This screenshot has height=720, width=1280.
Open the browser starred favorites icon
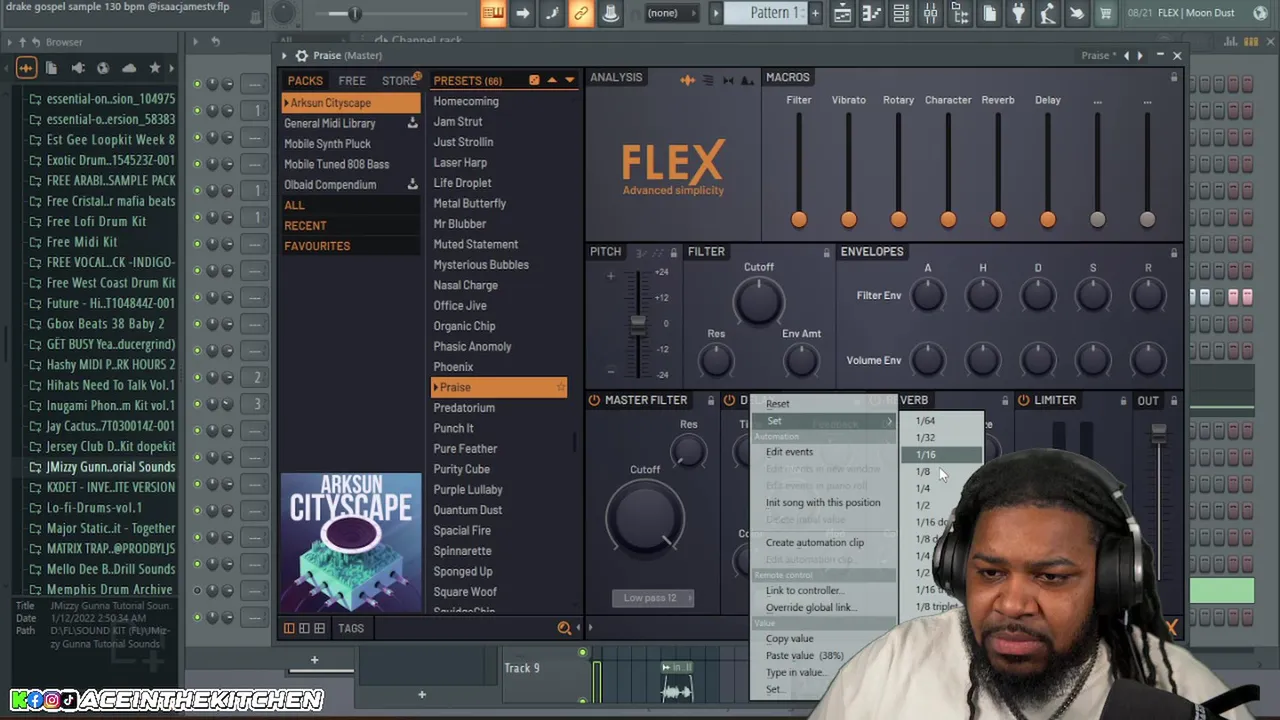(155, 68)
